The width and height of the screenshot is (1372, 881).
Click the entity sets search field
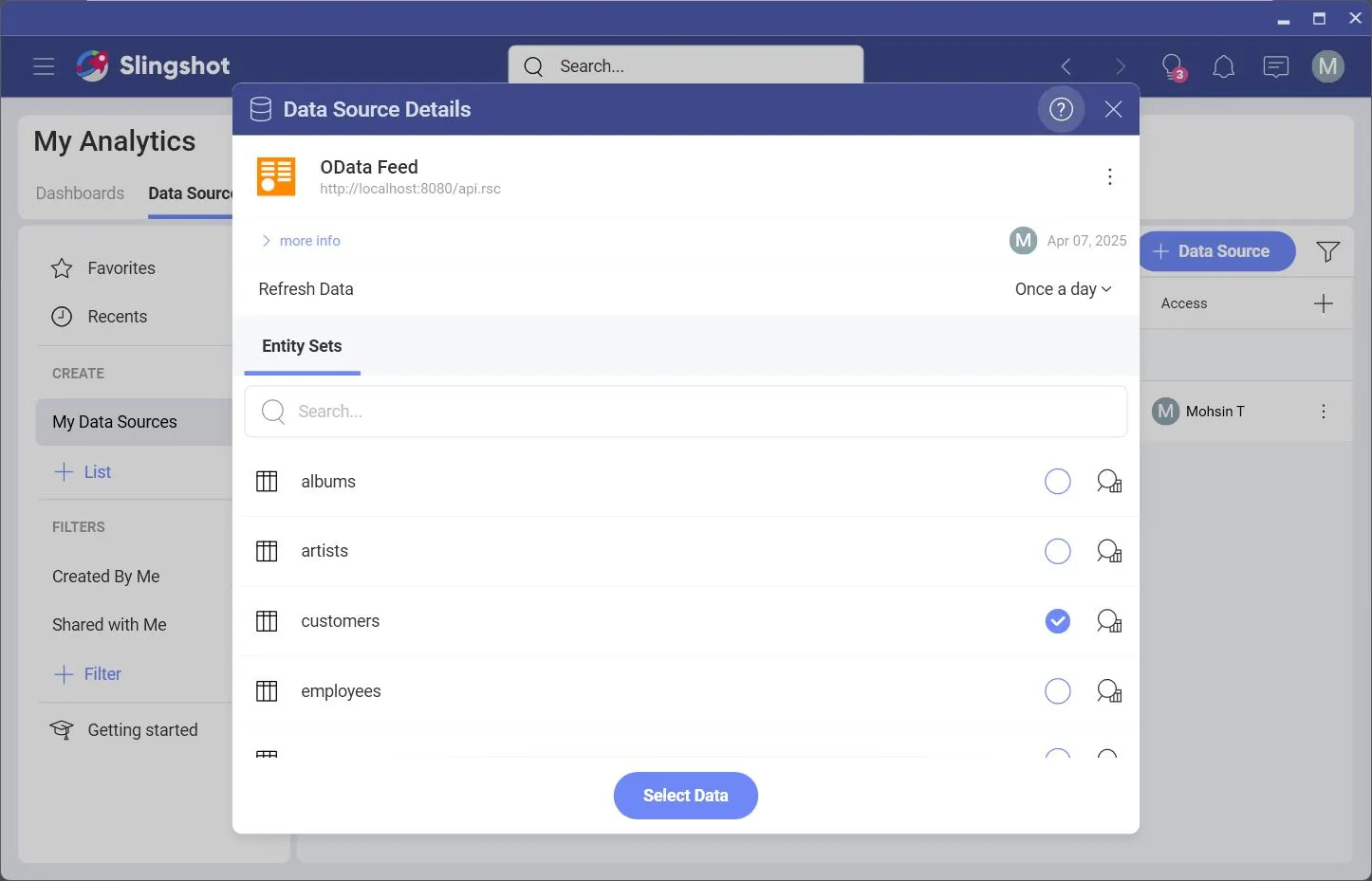(685, 412)
